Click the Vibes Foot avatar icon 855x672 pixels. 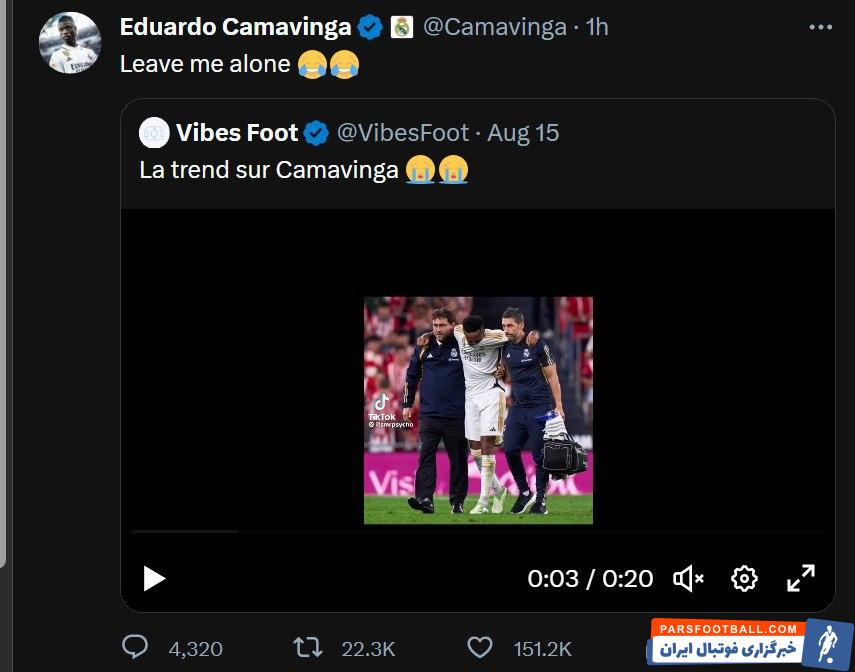pyautogui.click(x=154, y=133)
